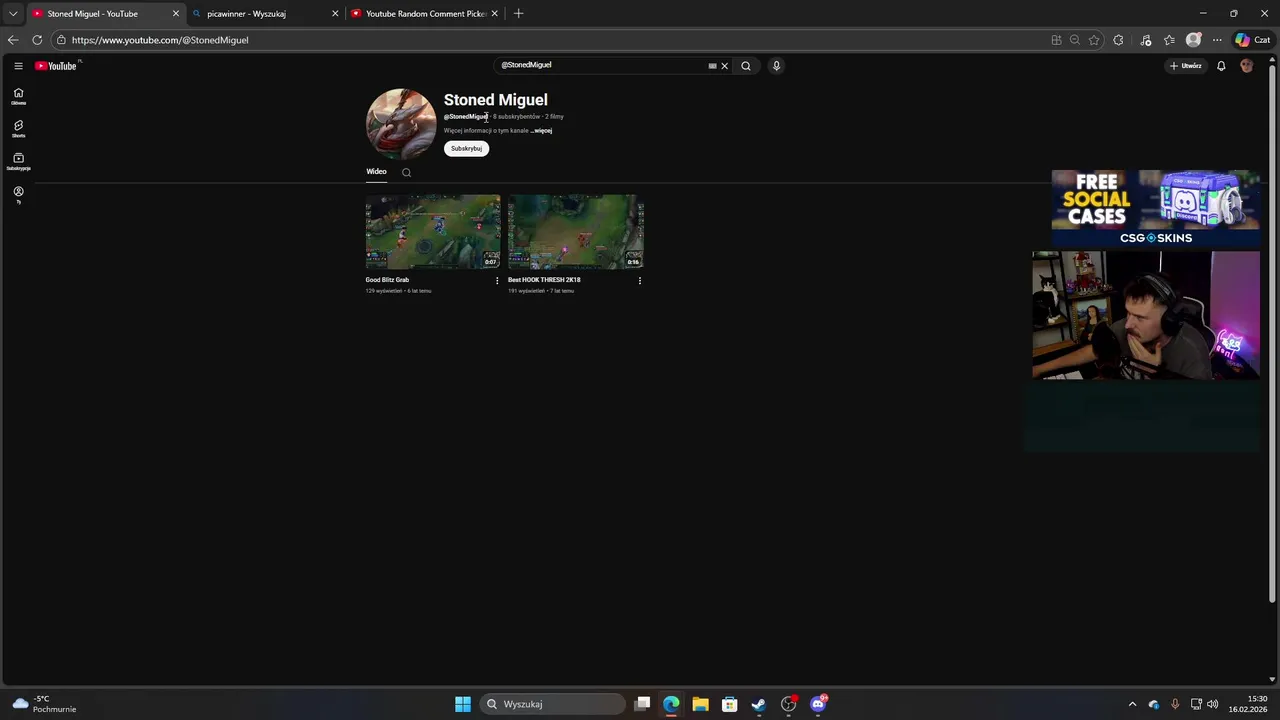Open the YouTube guide hamburger menu
The height and width of the screenshot is (720, 1280).
coord(18,66)
